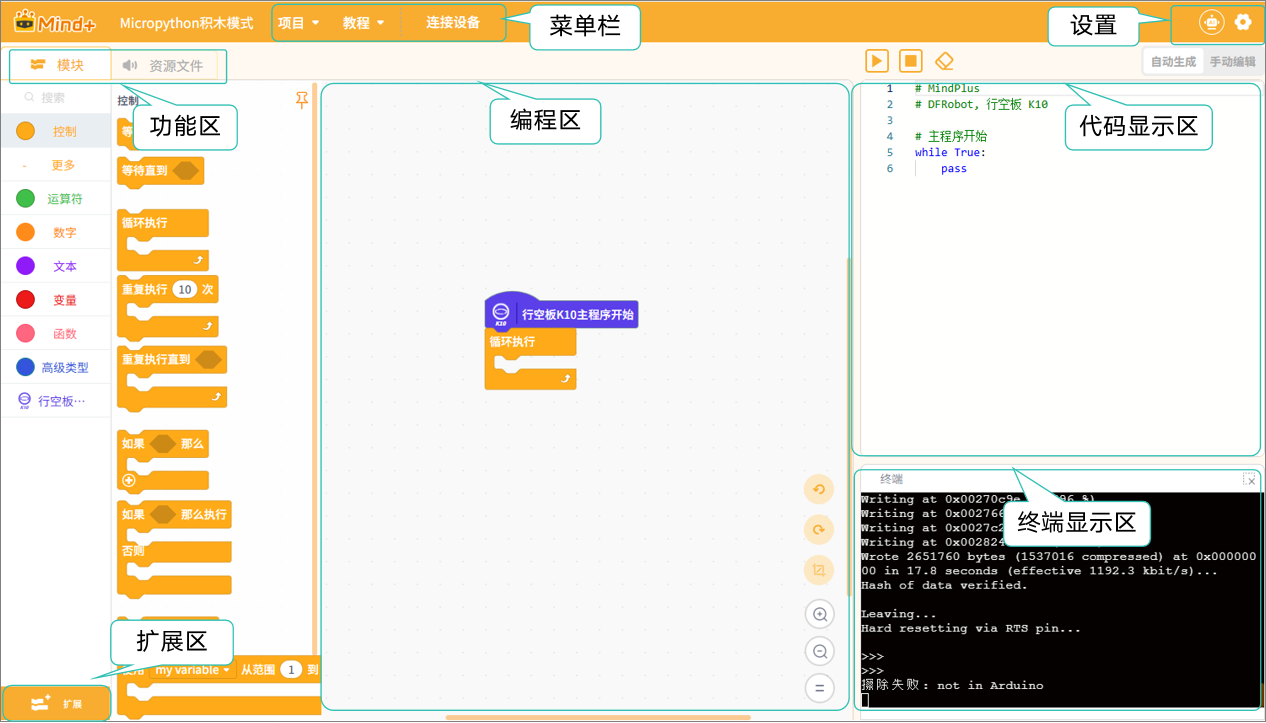Switch code view to 手动编辑 mode
The image size is (1266, 723).
1232,62
